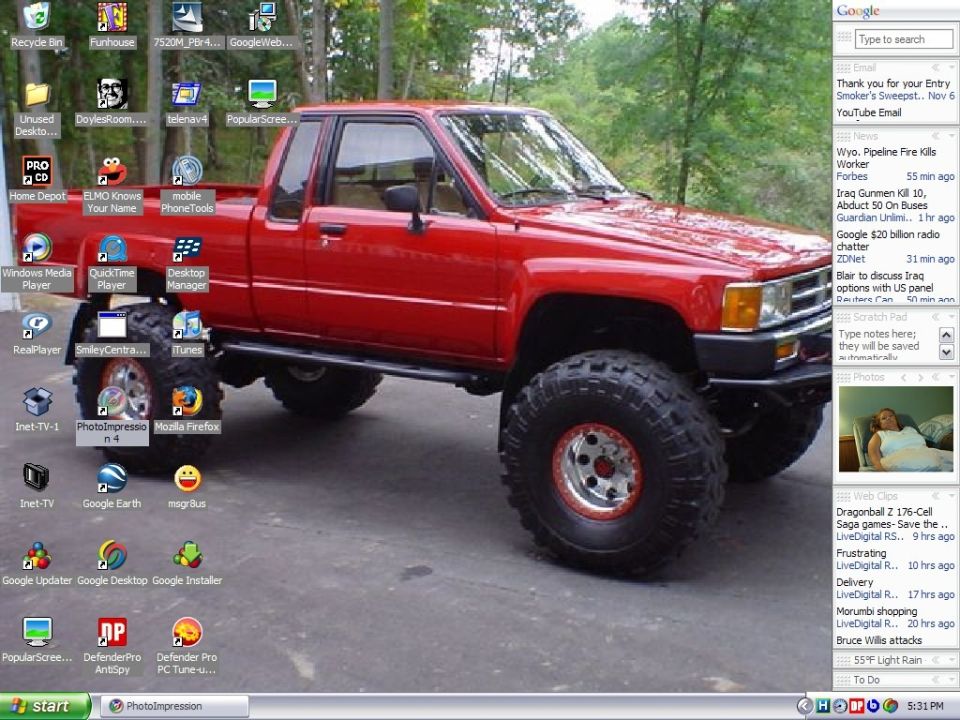The image size is (960, 720).
Task: Select the telenav4 desktop icon
Action: pyautogui.click(x=187, y=103)
